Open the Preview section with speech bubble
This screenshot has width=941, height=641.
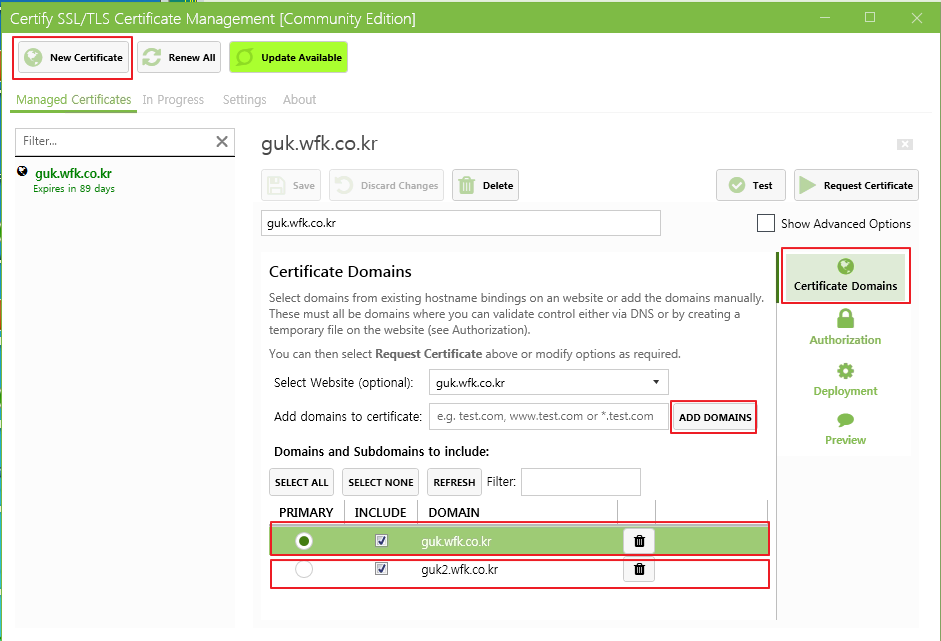click(845, 430)
